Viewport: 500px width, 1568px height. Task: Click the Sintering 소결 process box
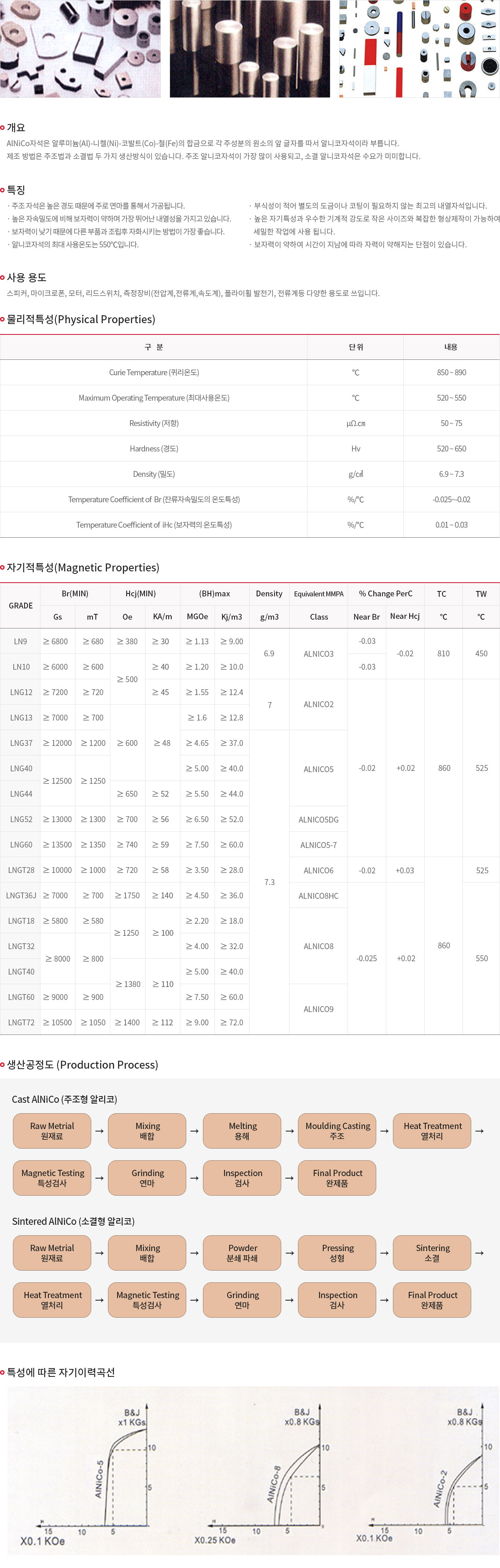click(x=432, y=1252)
